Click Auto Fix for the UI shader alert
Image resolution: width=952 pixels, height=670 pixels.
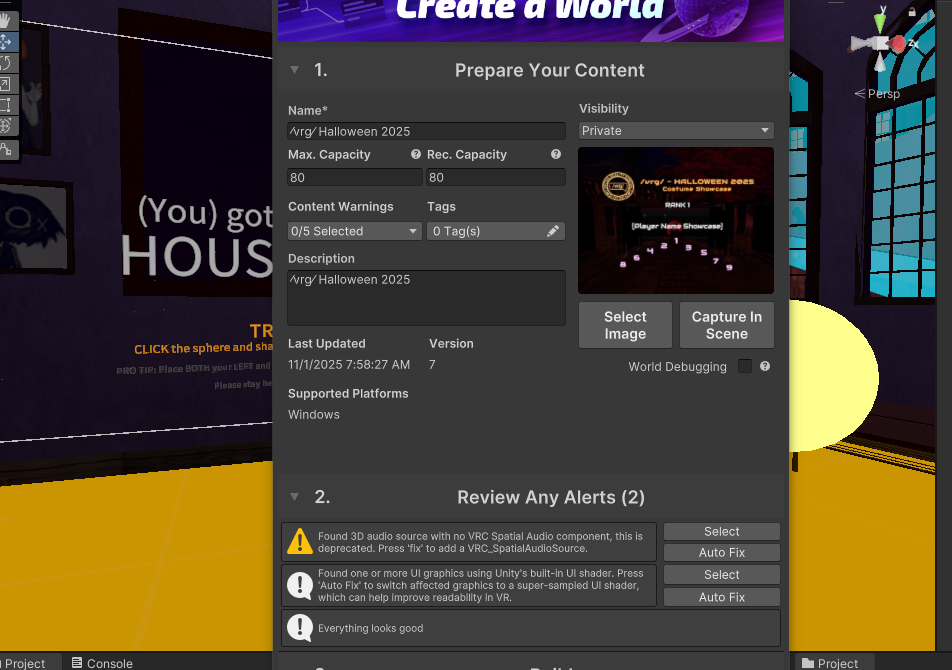pos(722,597)
